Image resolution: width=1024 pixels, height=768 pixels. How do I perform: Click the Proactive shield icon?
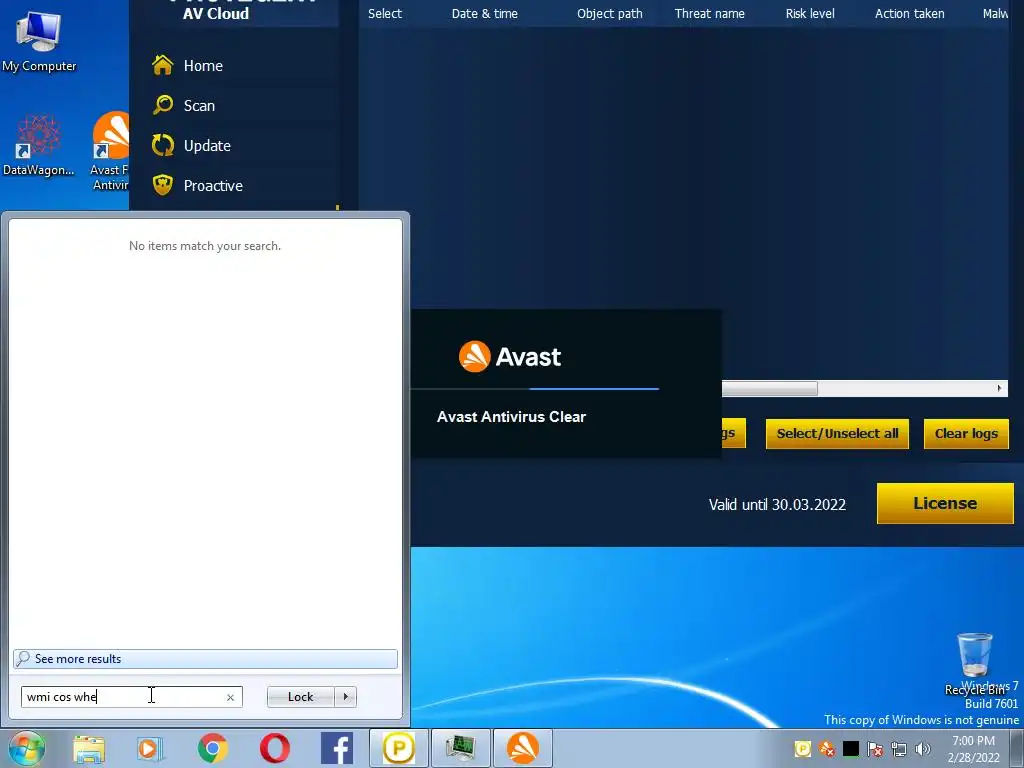pyautogui.click(x=163, y=185)
